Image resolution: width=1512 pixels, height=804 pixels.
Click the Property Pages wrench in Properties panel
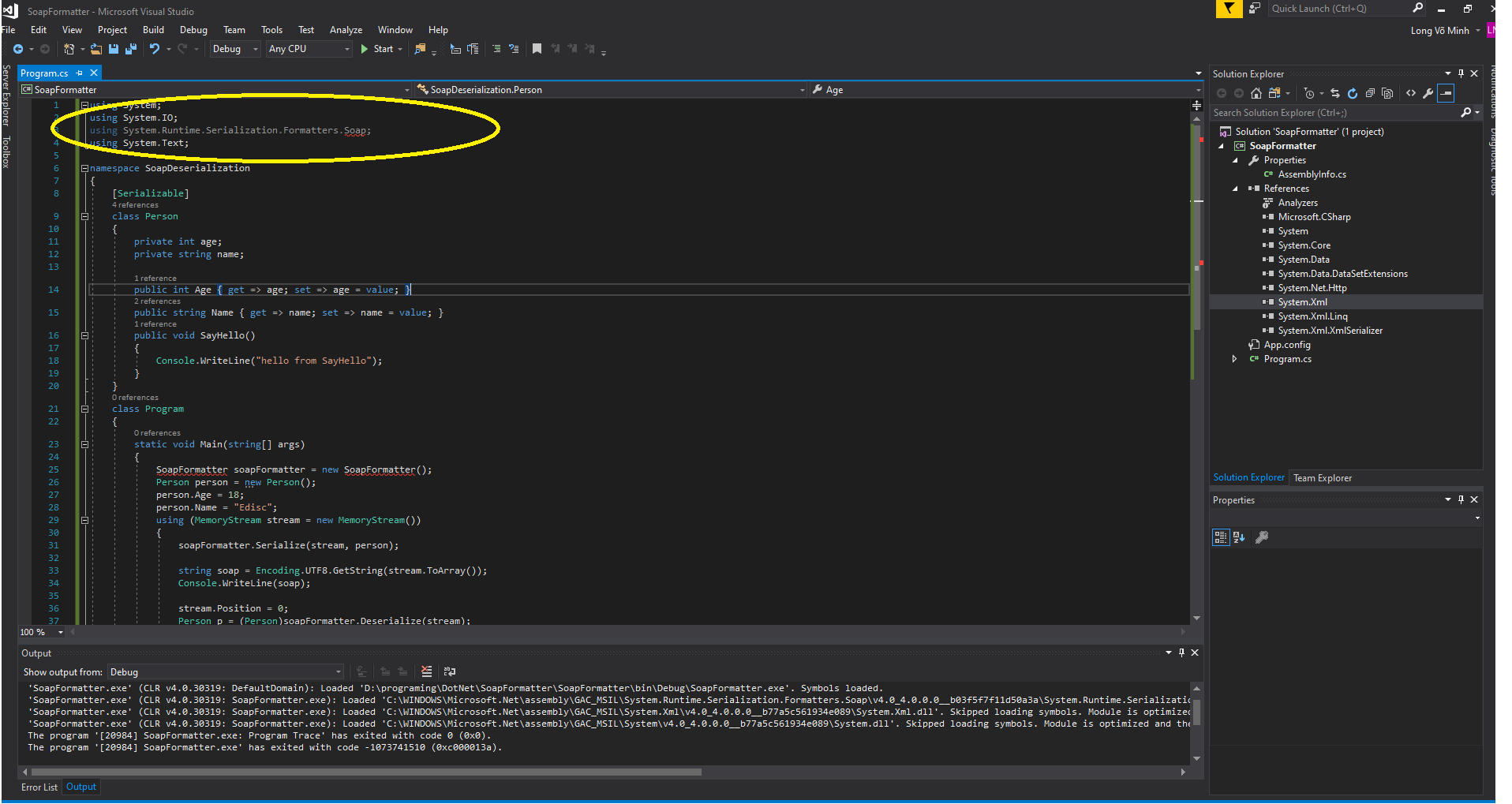[x=1262, y=537]
